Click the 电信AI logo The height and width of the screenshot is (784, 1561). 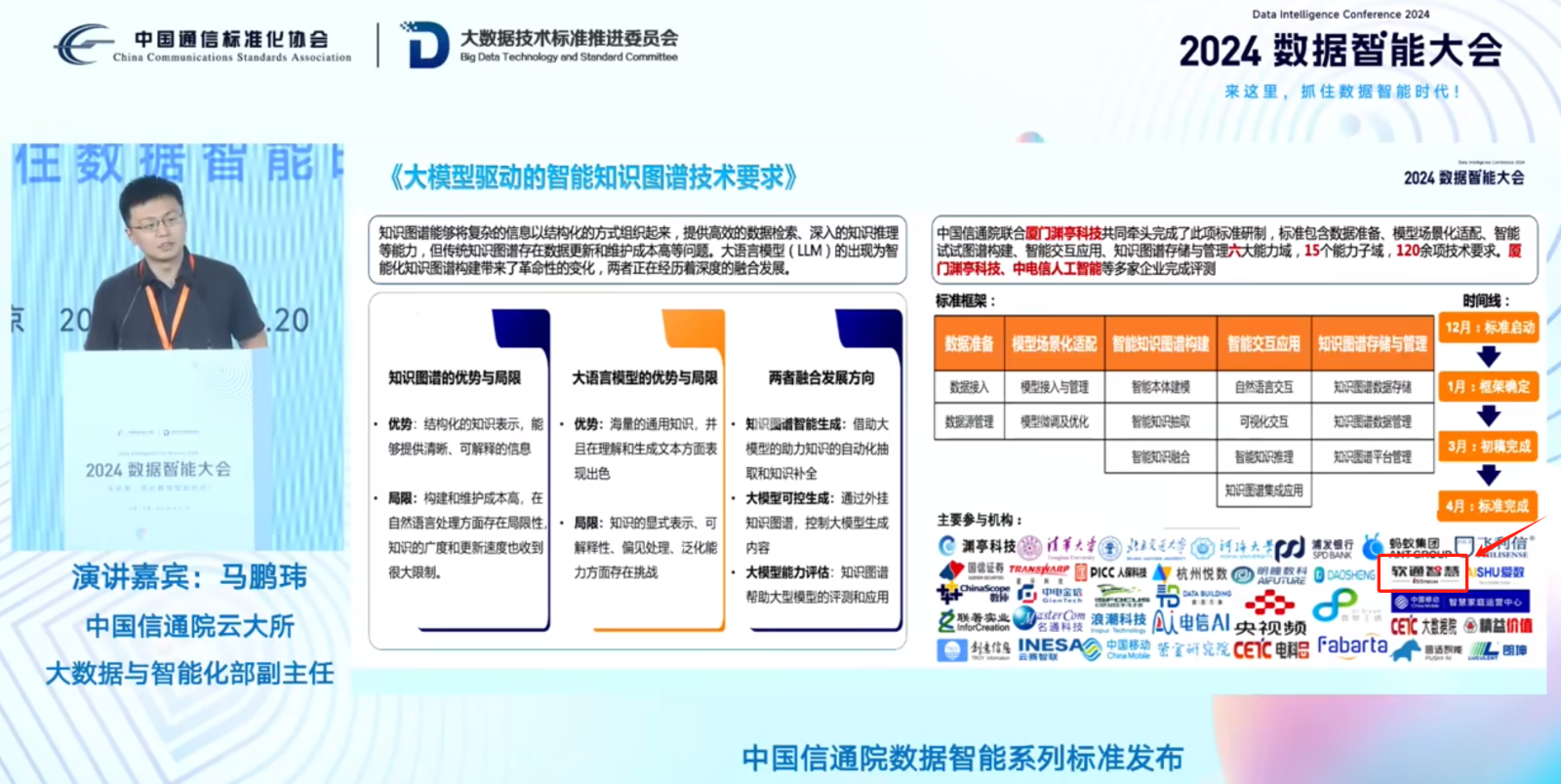1190,622
